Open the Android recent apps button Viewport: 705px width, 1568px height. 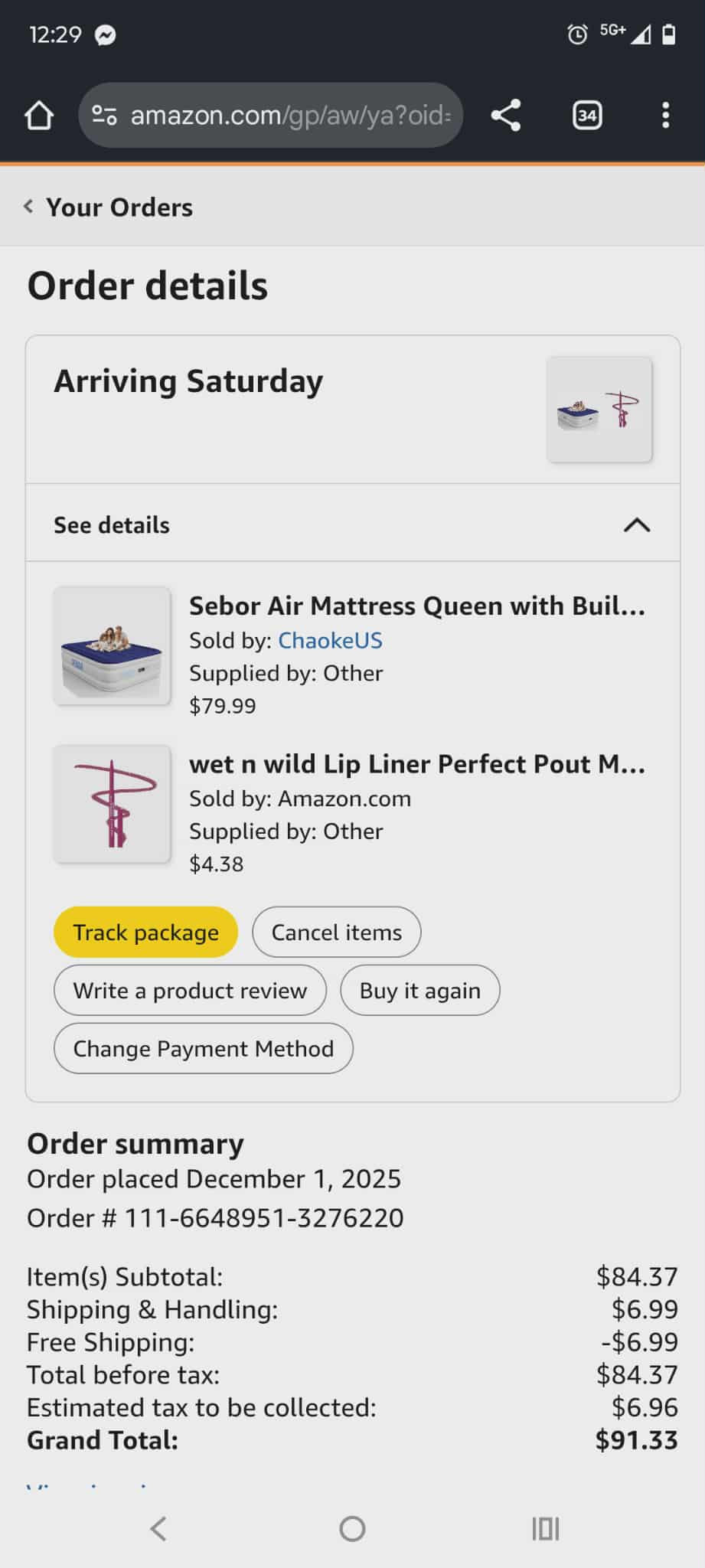[x=545, y=1529]
